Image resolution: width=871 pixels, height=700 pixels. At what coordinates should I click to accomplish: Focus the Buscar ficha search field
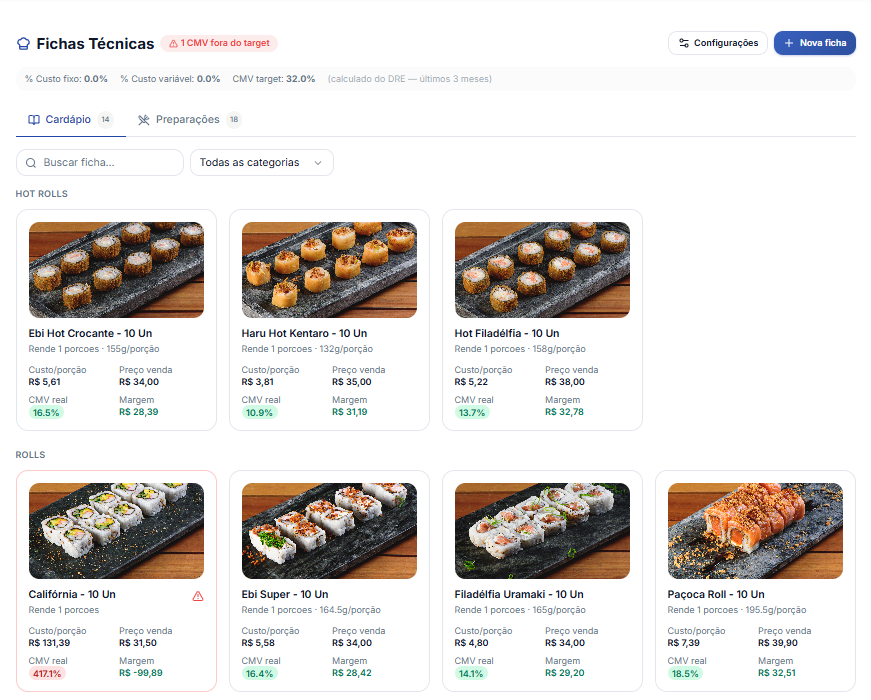pyautogui.click(x=100, y=162)
